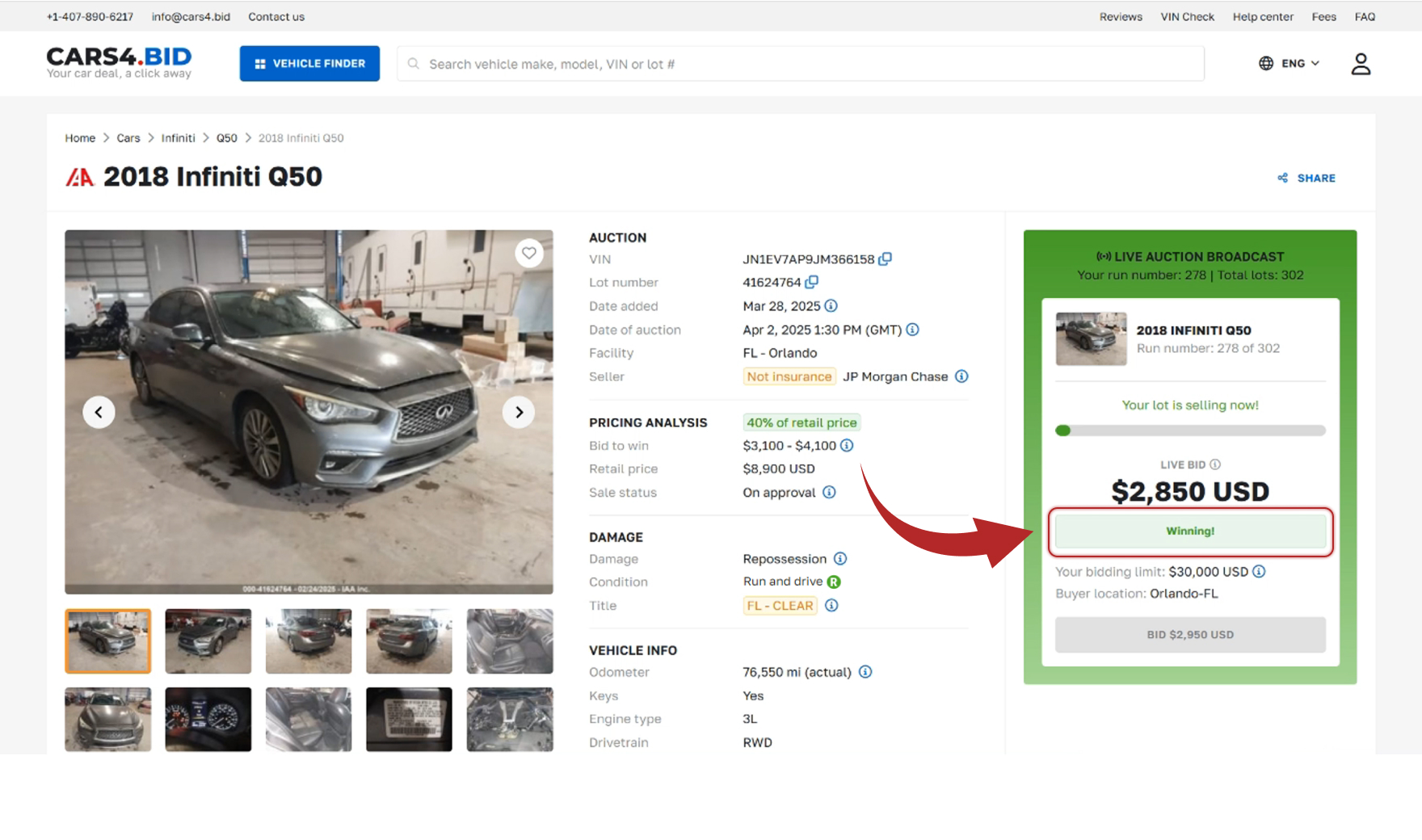Go to Infiniti breadcrumb

(178, 138)
